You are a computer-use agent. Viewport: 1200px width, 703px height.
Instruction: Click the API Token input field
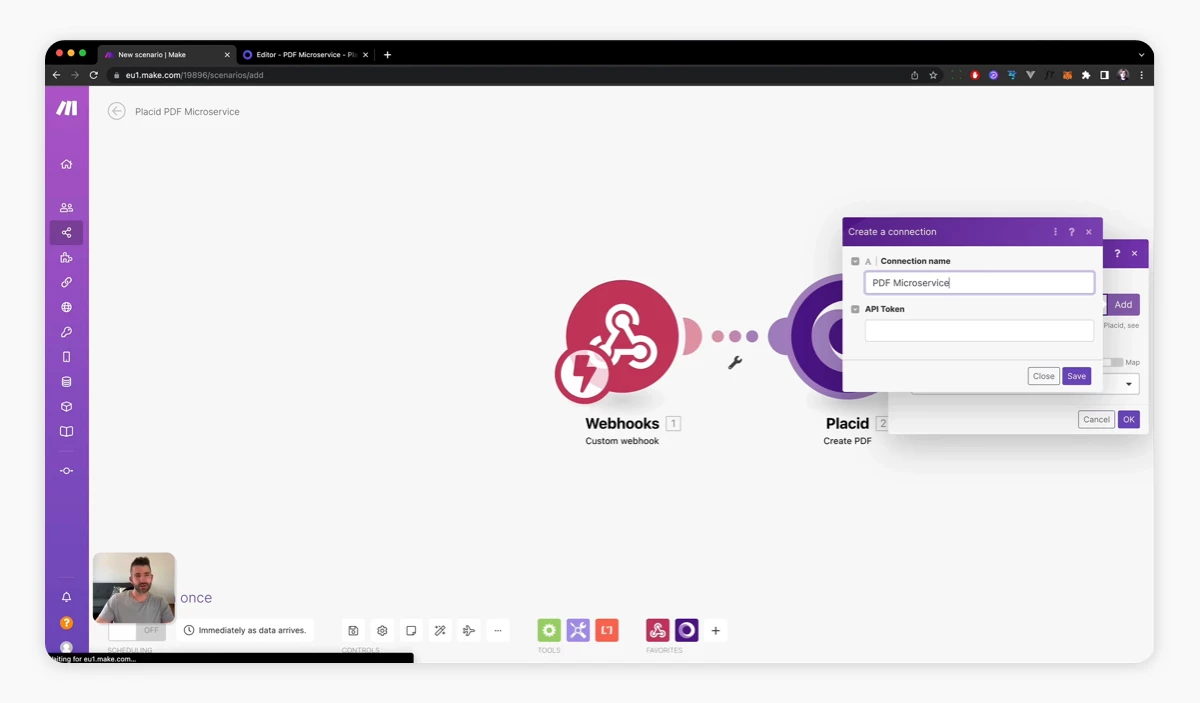(x=979, y=331)
